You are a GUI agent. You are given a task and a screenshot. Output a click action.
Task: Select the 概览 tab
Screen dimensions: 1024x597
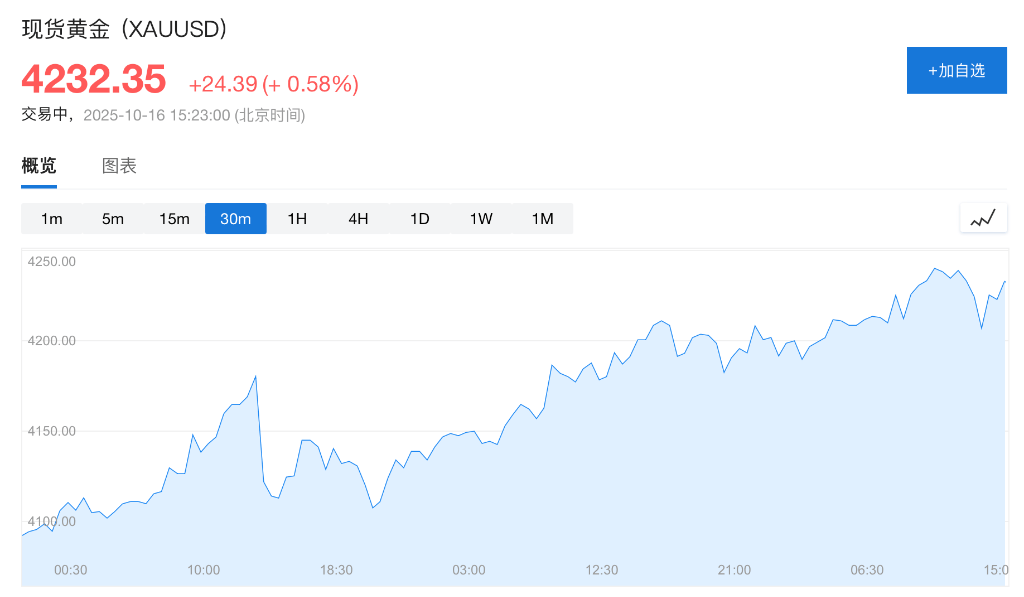[x=38, y=165]
